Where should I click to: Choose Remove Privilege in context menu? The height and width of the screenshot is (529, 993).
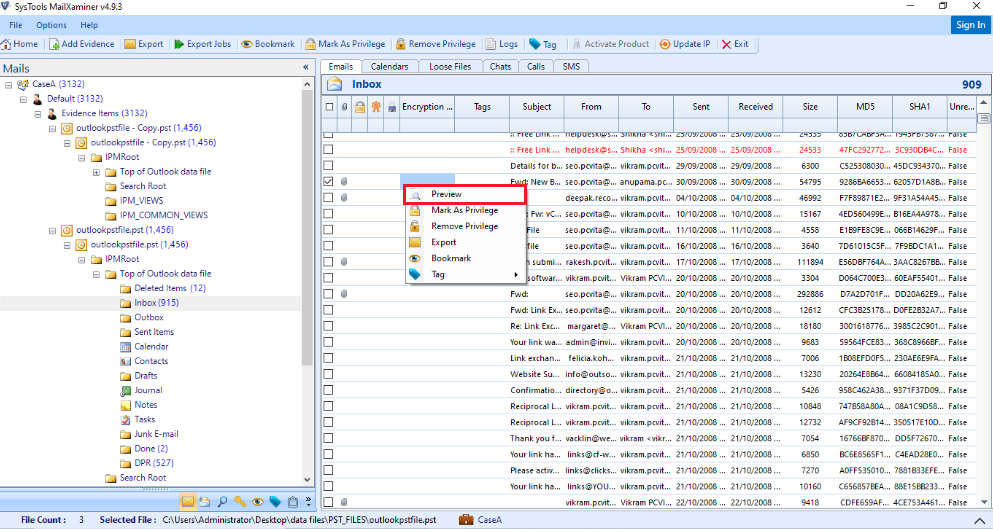pyautogui.click(x=465, y=226)
